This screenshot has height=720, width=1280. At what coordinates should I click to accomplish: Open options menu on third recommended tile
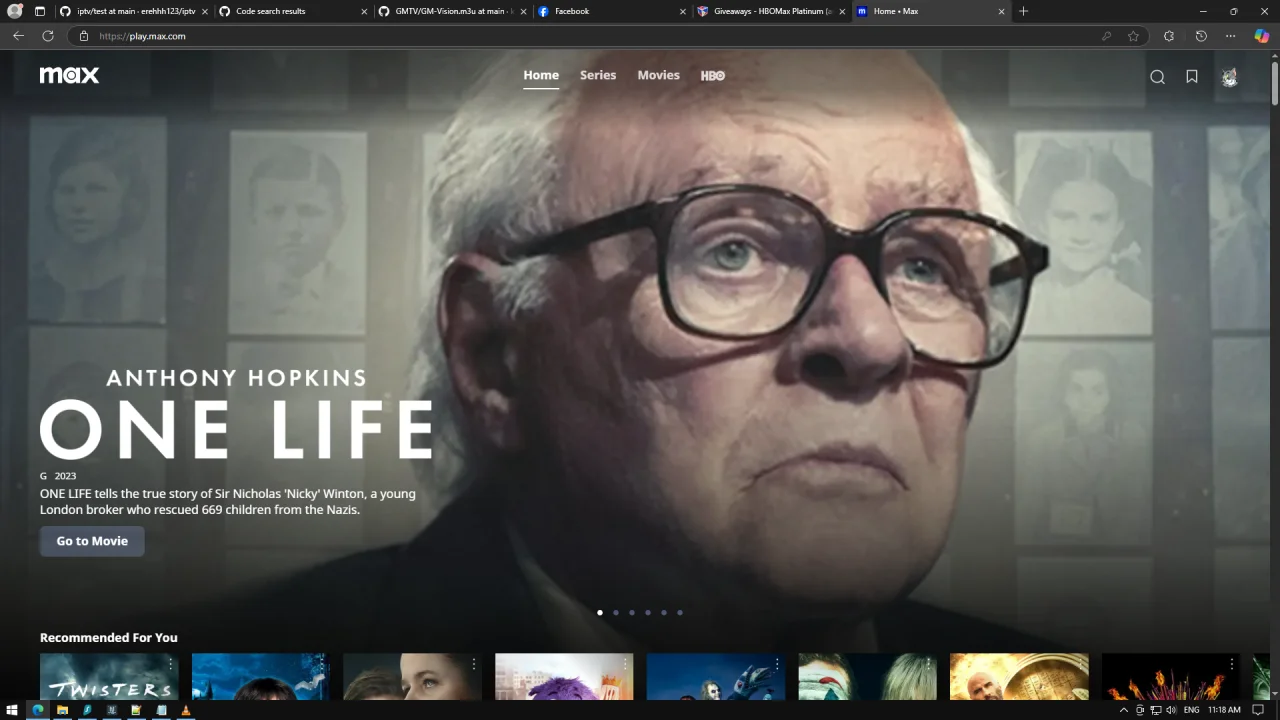[474, 664]
